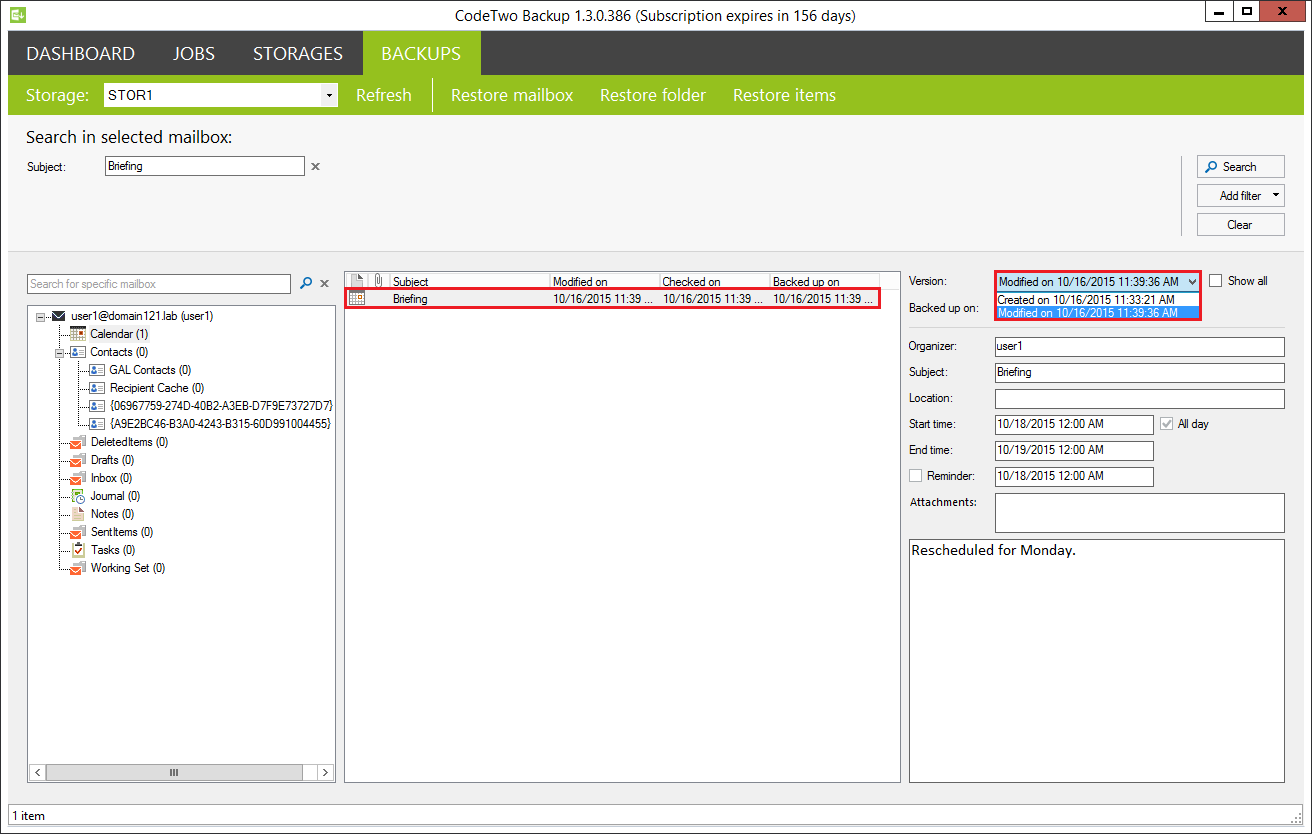The image size is (1312, 834).
Task: Open the STOR1 storage dropdown
Action: [329, 95]
